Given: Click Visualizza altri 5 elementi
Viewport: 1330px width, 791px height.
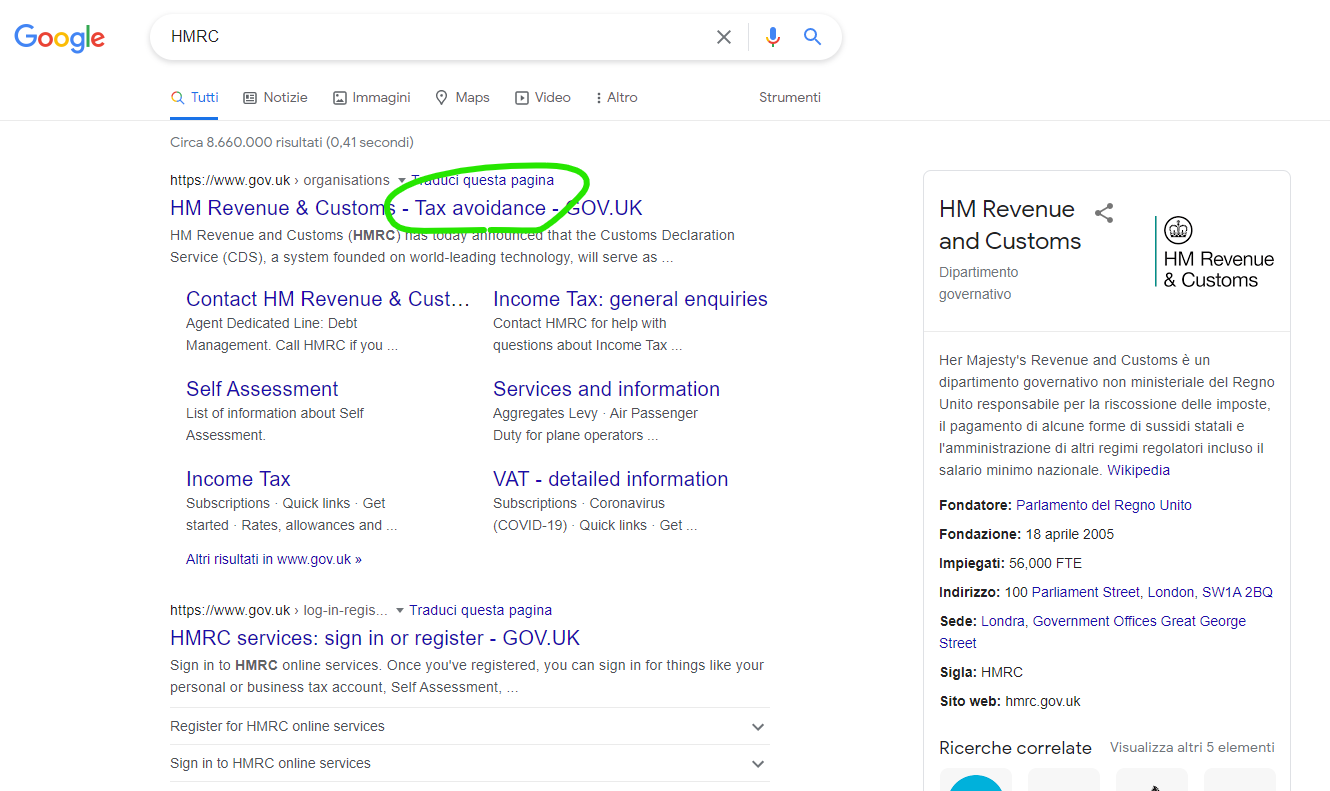Looking at the screenshot, I should pyautogui.click(x=1192, y=747).
